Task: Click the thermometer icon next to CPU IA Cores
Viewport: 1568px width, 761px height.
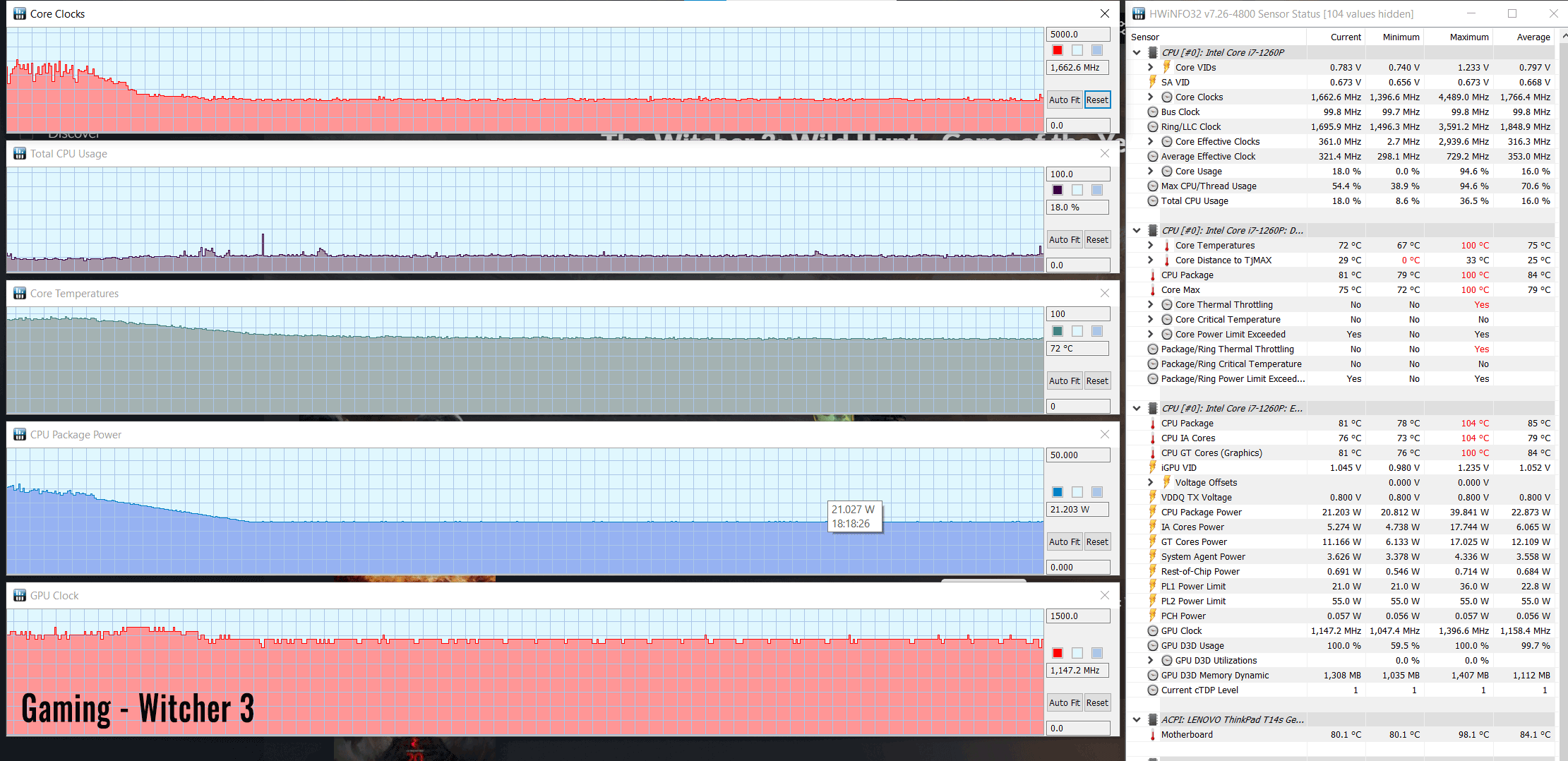Action: (x=1153, y=438)
